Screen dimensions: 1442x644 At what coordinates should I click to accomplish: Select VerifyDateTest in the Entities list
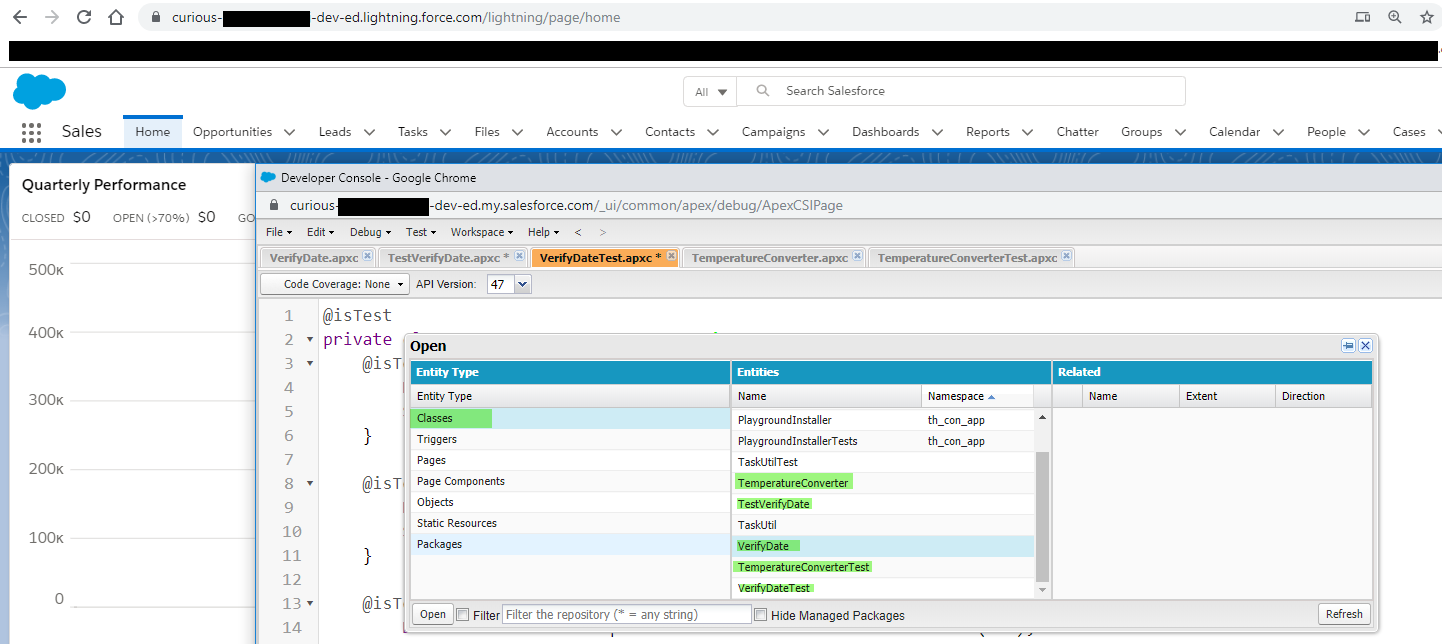pos(774,588)
